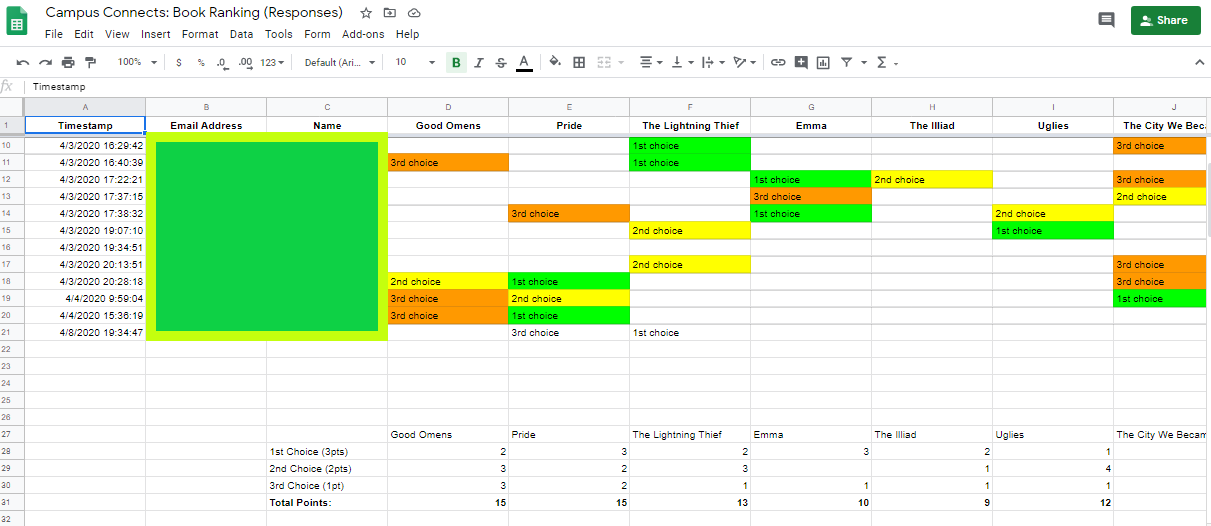Select The Lightning Thief header cell

690,126
